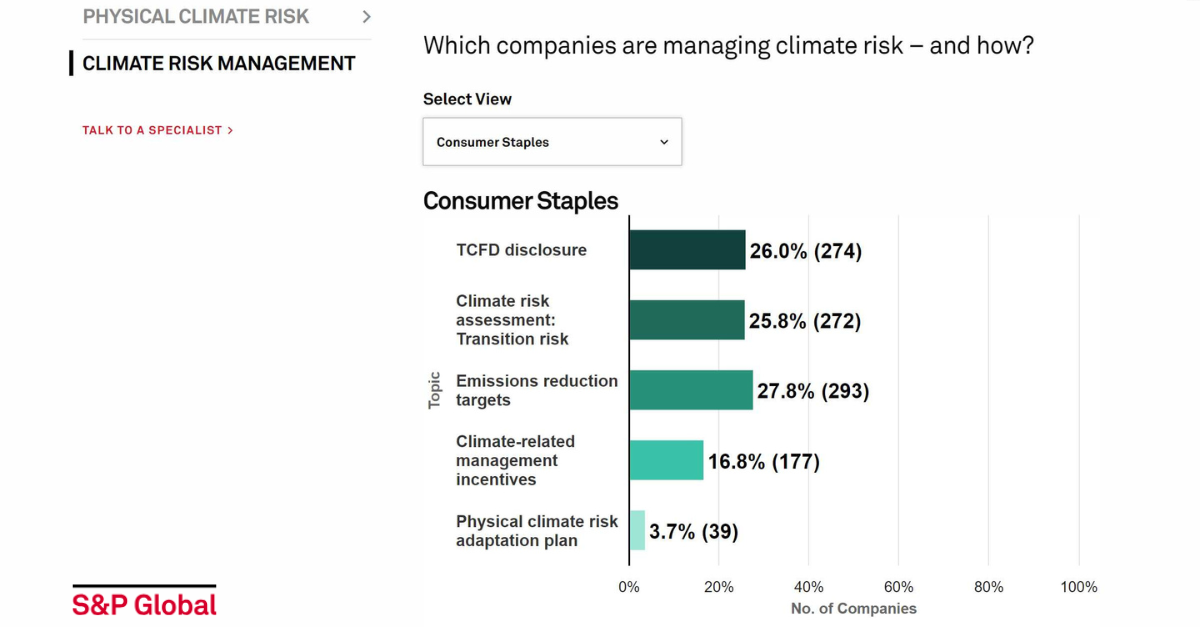The image size is (1200, 627).
Task: Click the Consumer Staples chart title
Action: [521, 201]
